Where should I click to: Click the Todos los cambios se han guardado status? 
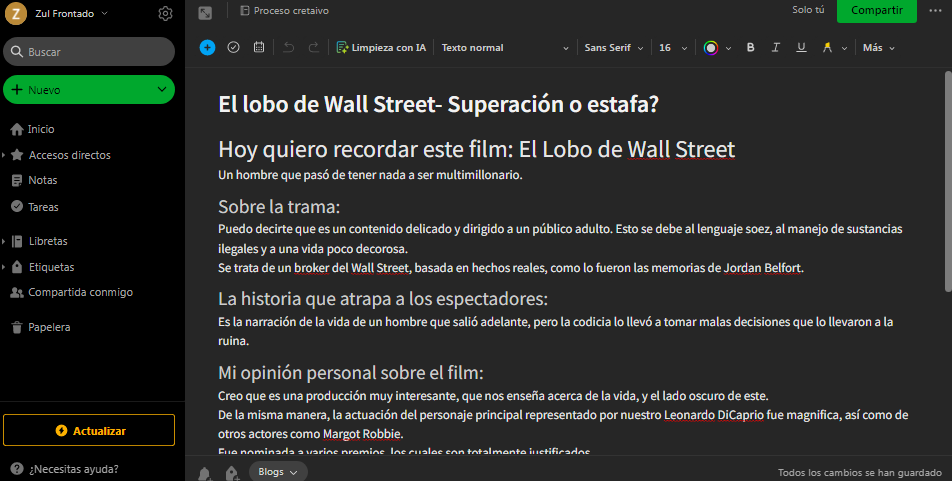point(860,472)
